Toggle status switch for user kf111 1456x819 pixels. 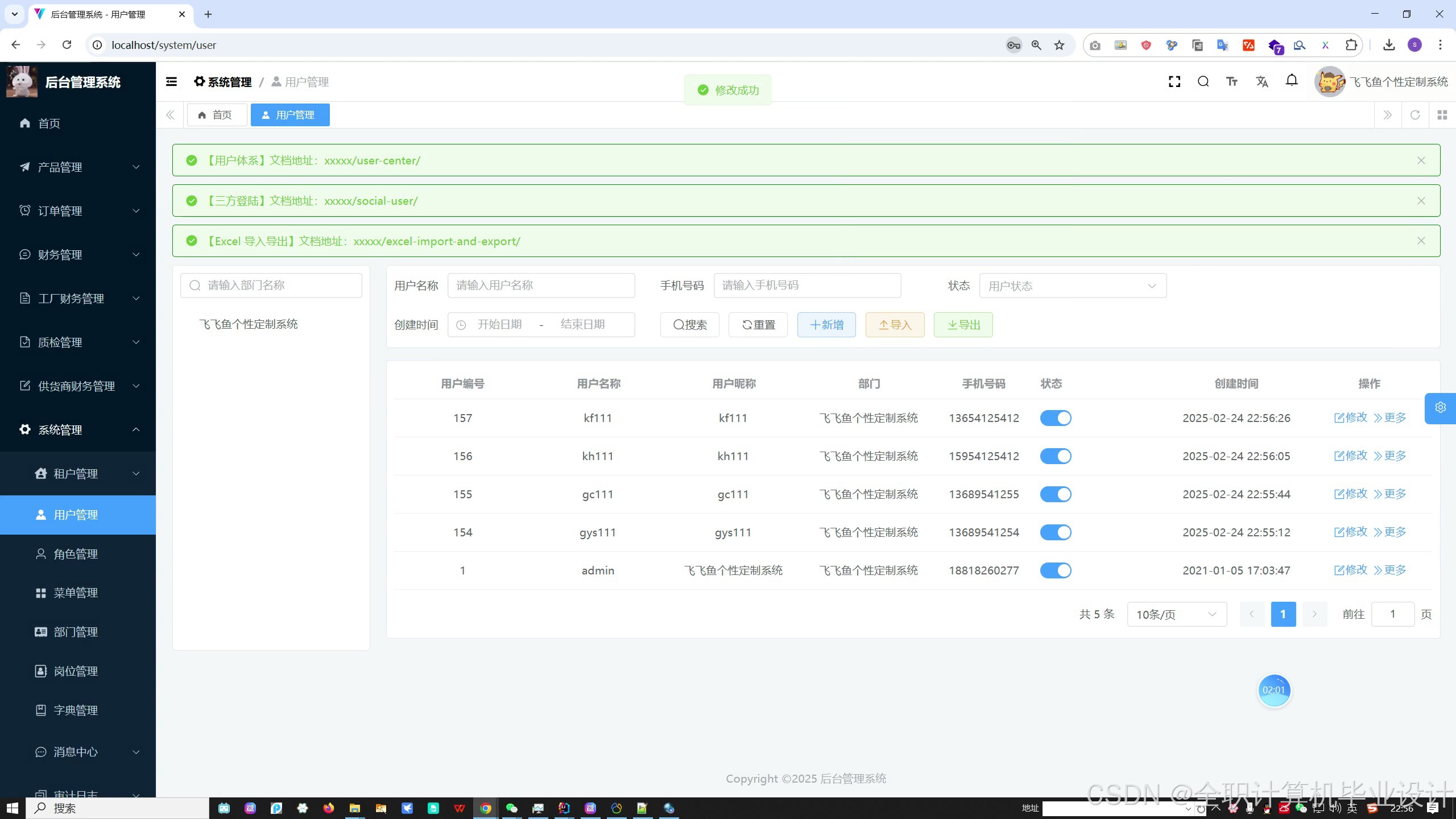pos(1056,418)
